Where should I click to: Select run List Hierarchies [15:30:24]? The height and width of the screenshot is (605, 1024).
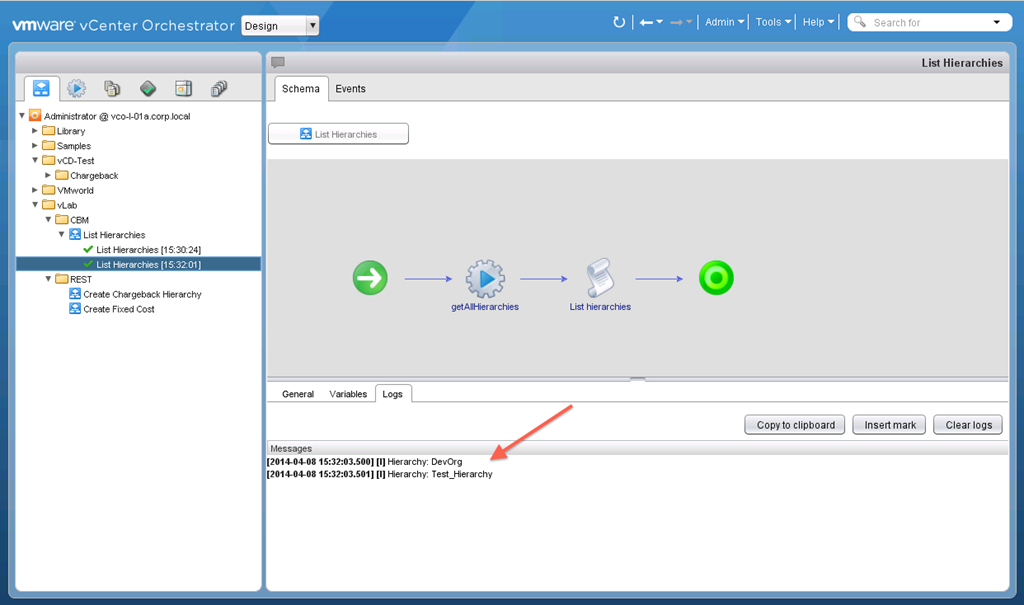coord(148,250)
